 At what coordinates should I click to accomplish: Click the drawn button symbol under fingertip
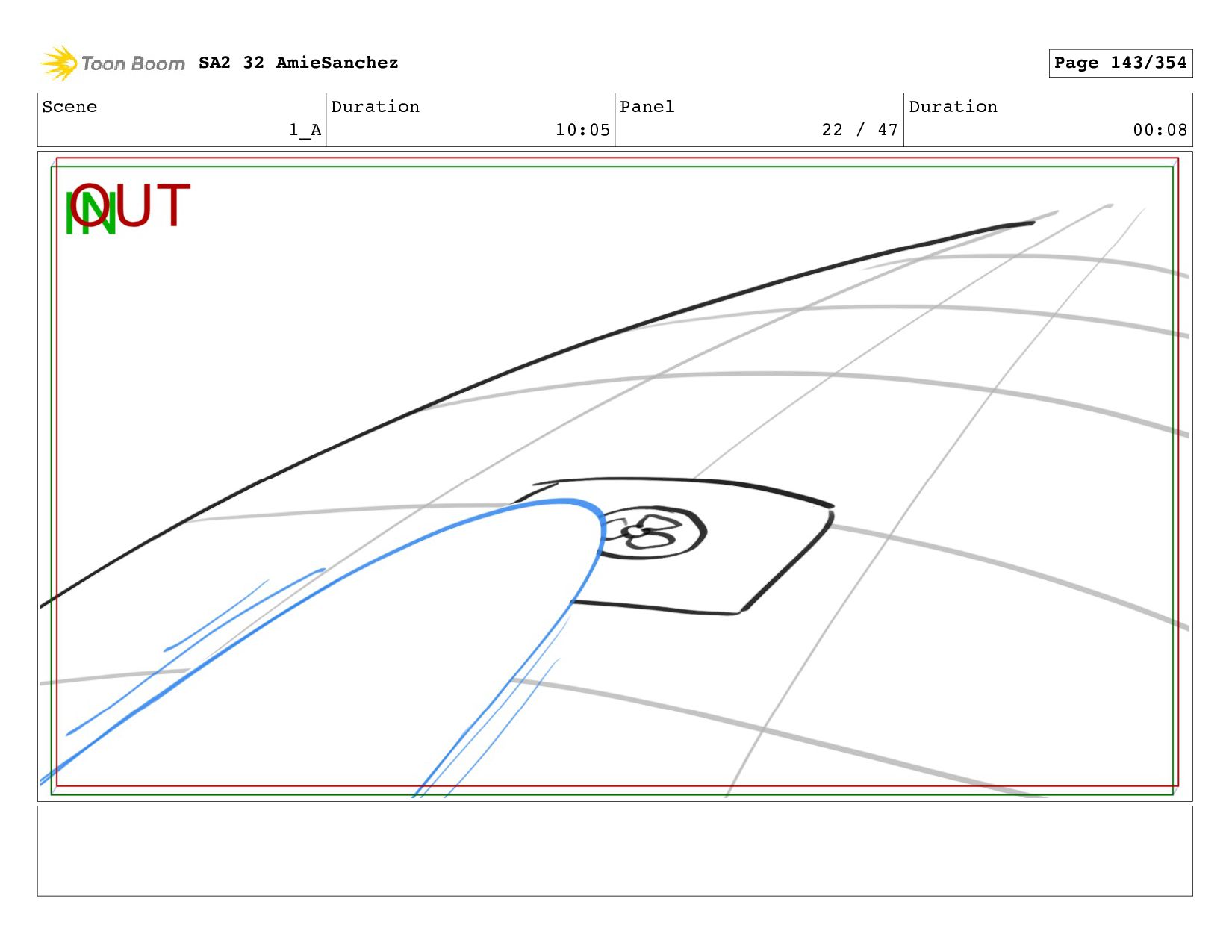point(651,532)
